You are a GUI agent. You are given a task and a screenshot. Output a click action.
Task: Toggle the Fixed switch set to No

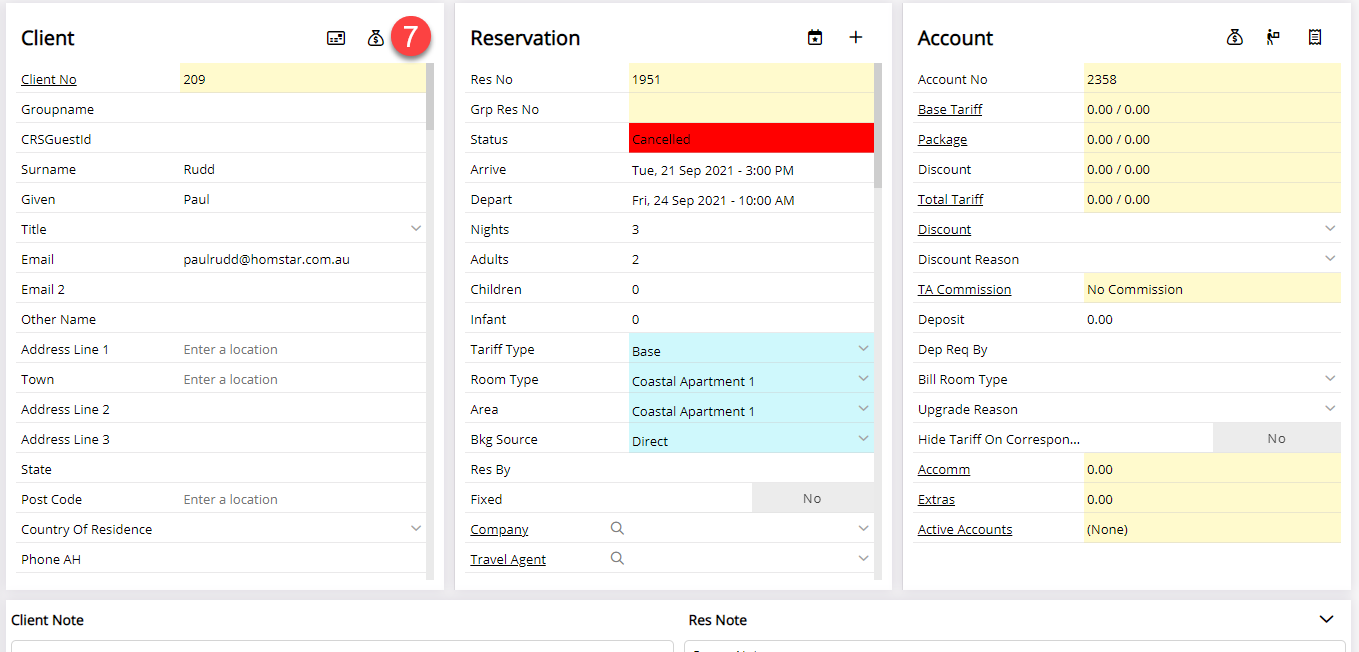click(812, 499)
